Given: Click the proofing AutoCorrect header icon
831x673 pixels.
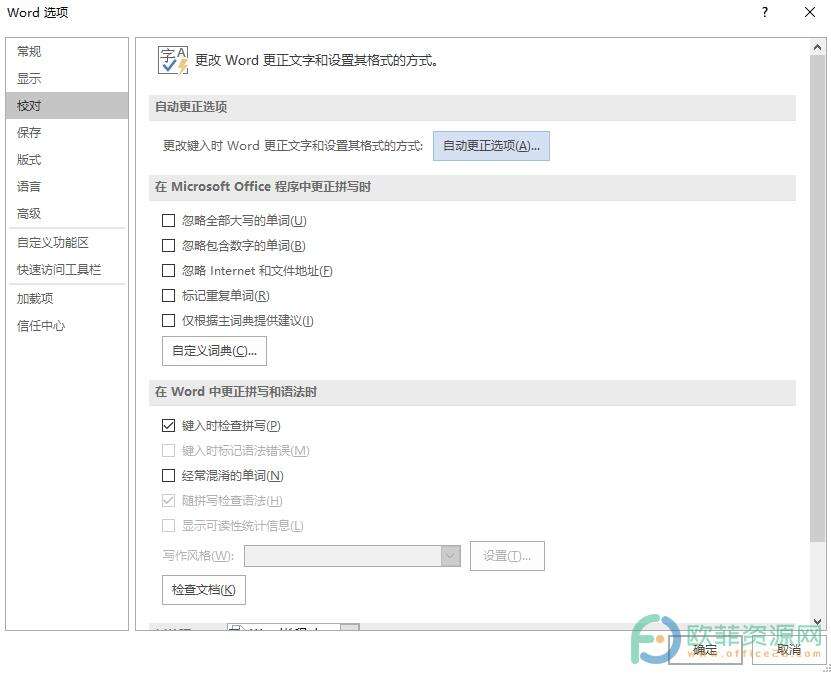Looking at the screenshot, I should [173, 60].
